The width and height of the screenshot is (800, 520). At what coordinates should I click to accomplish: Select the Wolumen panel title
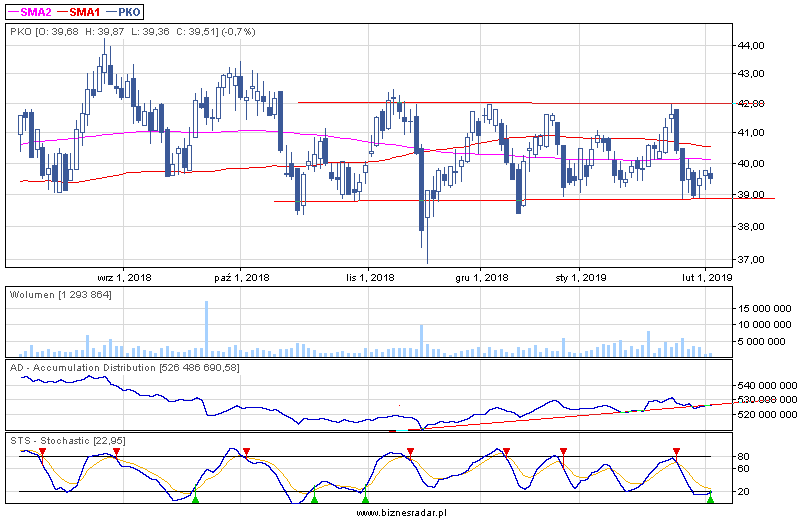pos(60,295)
